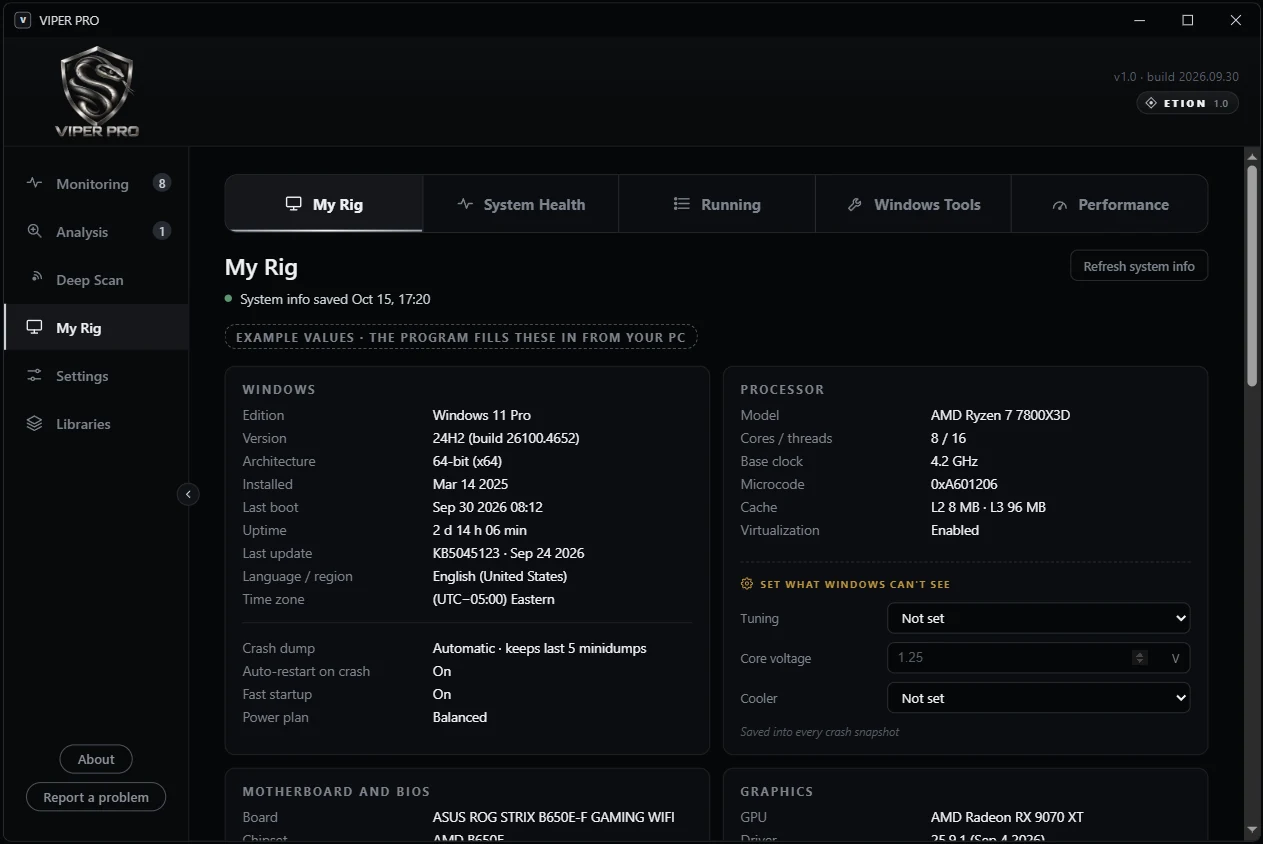Click the monitor icon on My Rig tab
The image size is (1263, 844).
(x=294, y=204)
